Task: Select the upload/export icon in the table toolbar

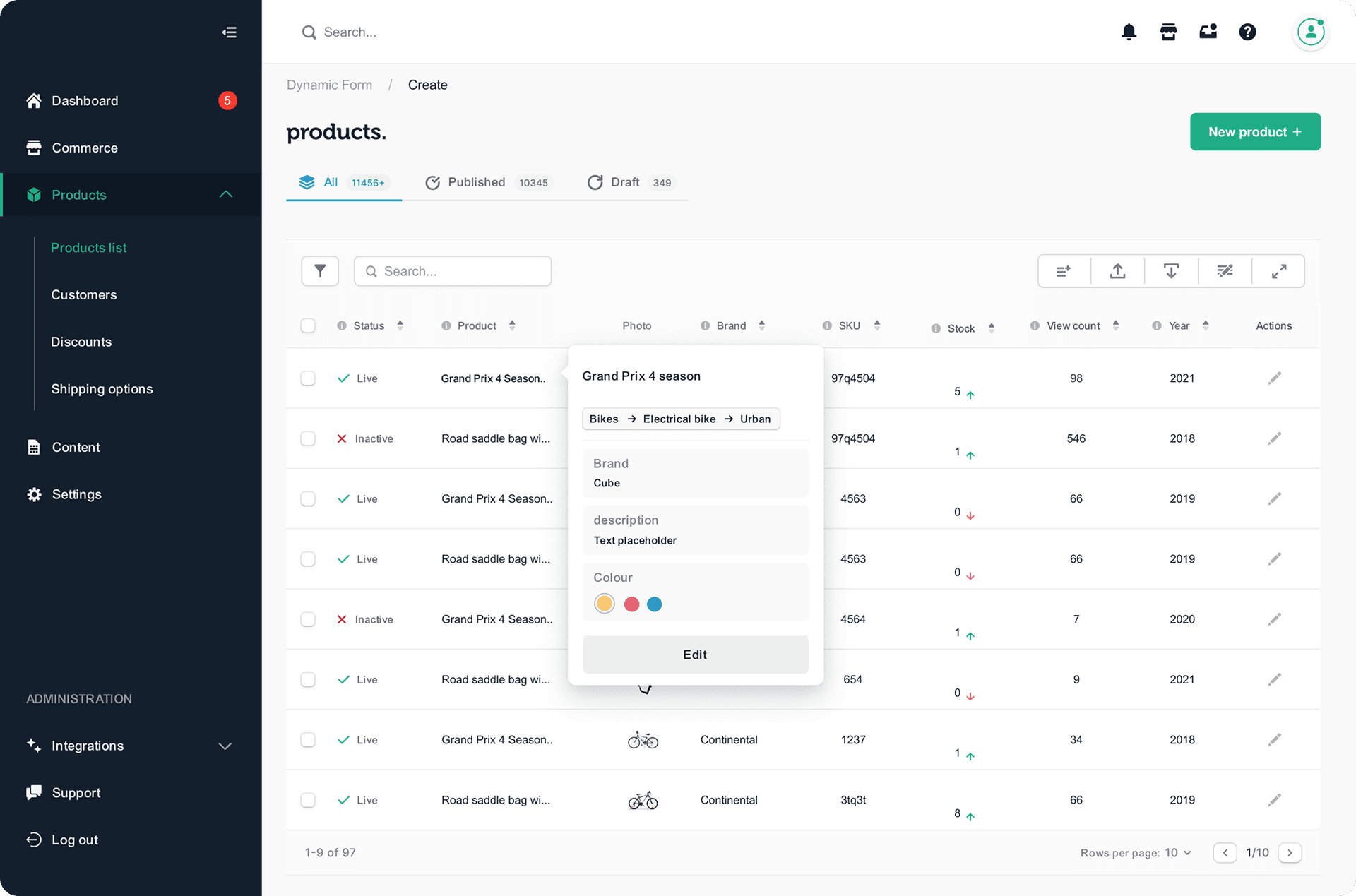Action: [x=1117, y=270]
